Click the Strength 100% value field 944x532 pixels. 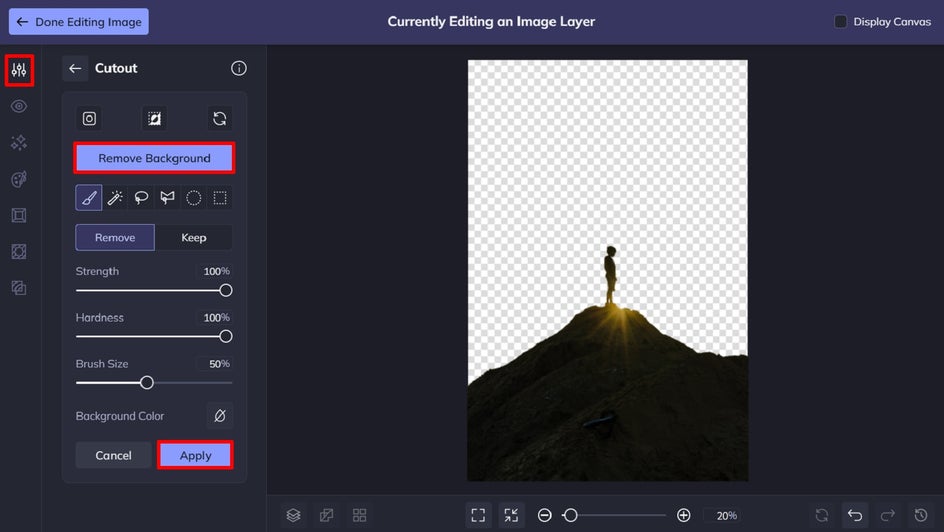216,271
